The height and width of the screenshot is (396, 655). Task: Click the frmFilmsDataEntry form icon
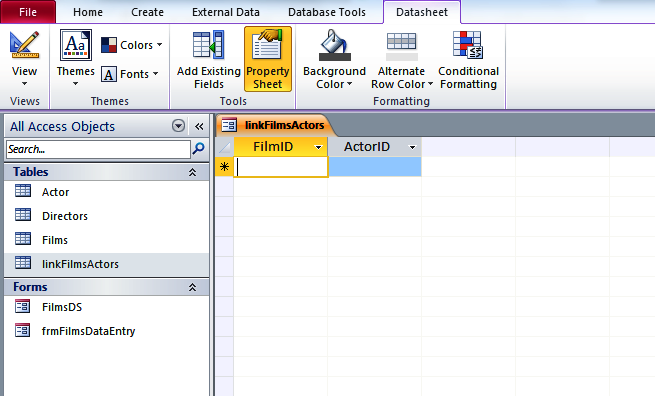(x=22, y=330)
